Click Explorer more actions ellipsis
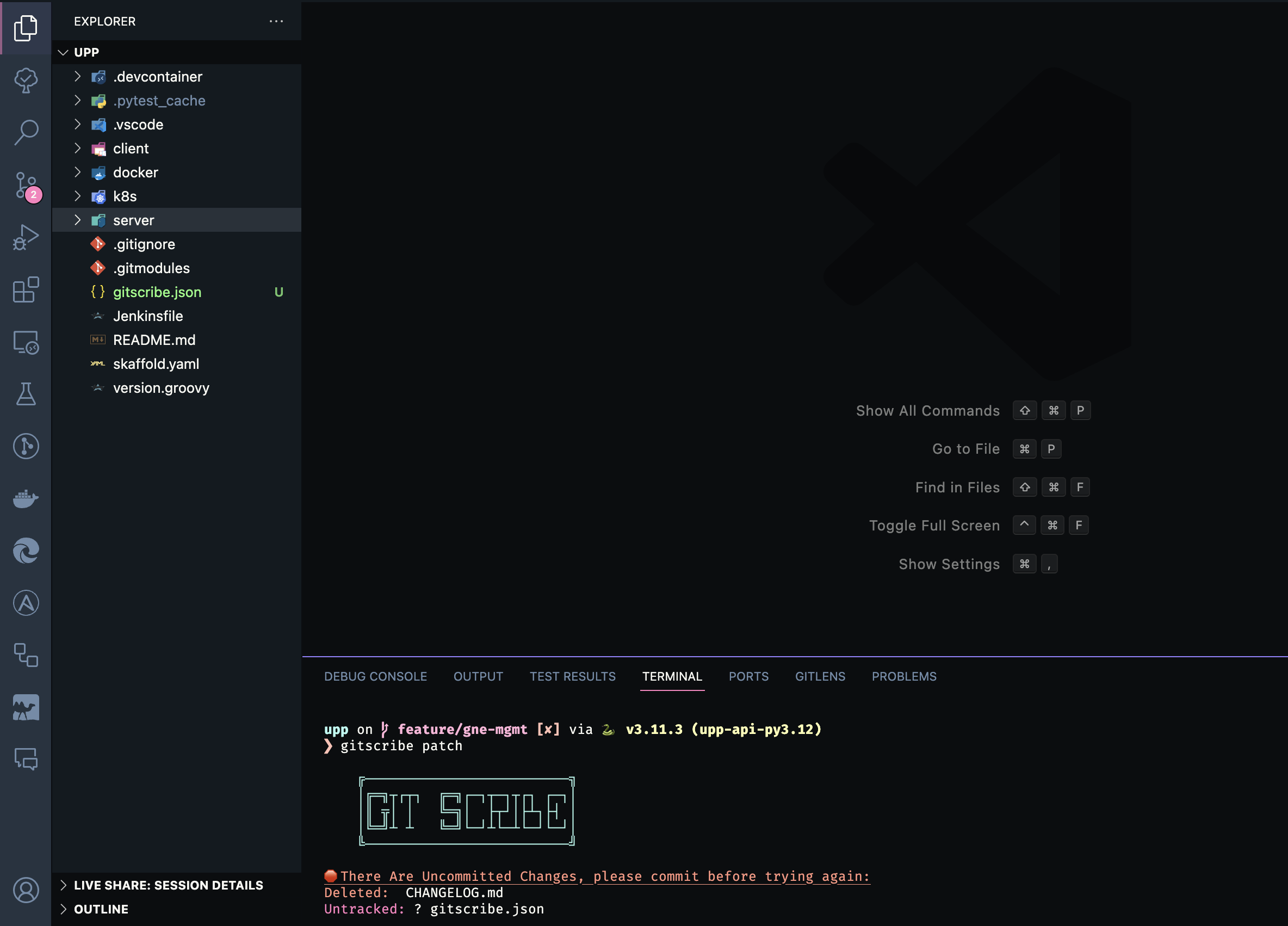 tap(276, 21)
